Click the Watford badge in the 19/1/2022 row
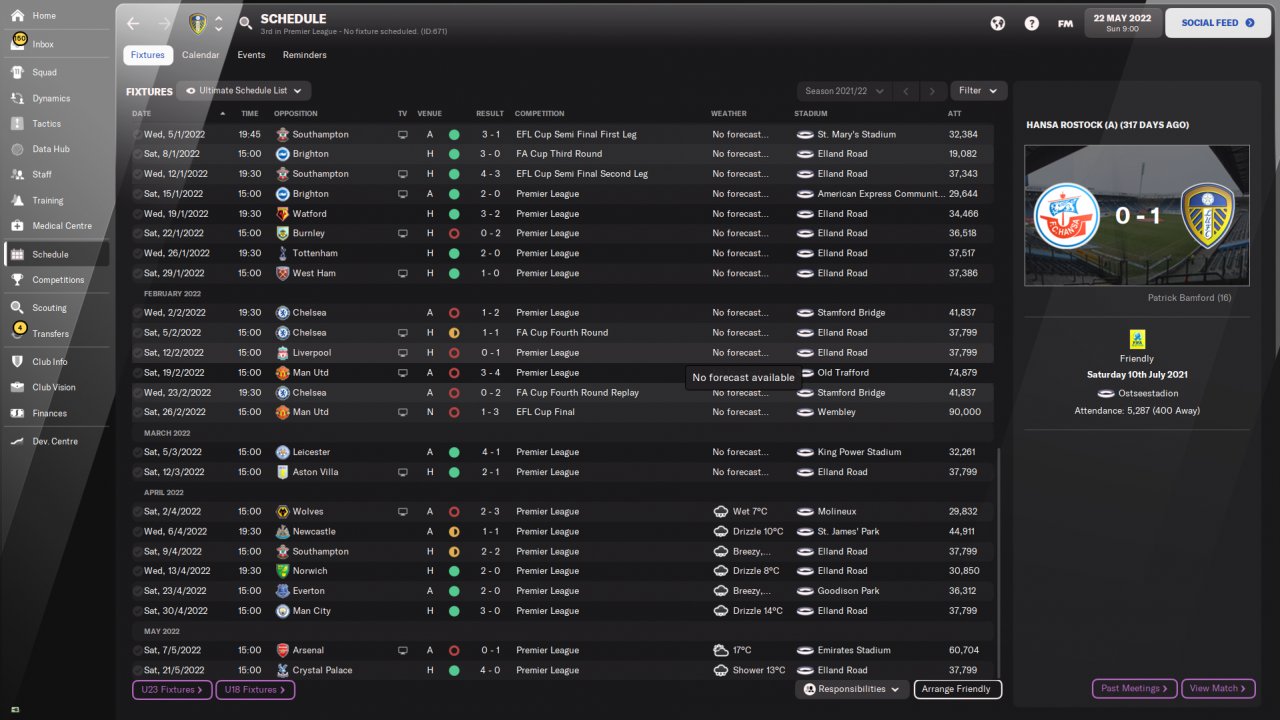 pyautogui.click(x=283, y=213)
